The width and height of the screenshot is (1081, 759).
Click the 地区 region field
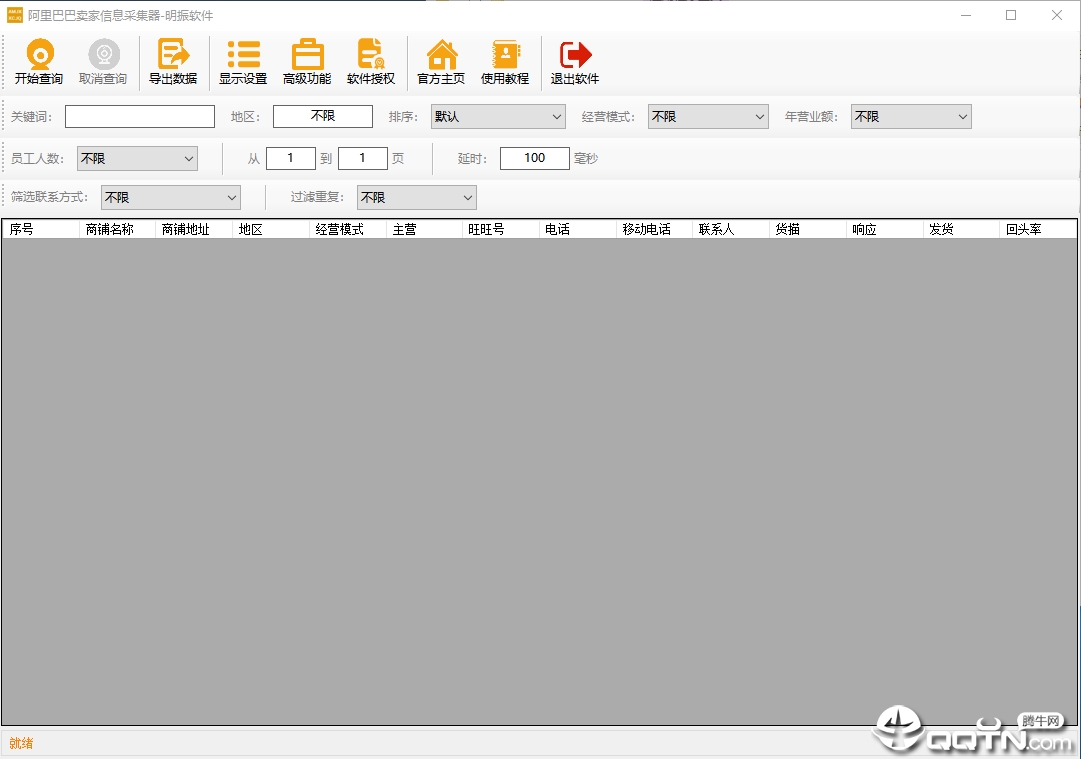[322, 117]
